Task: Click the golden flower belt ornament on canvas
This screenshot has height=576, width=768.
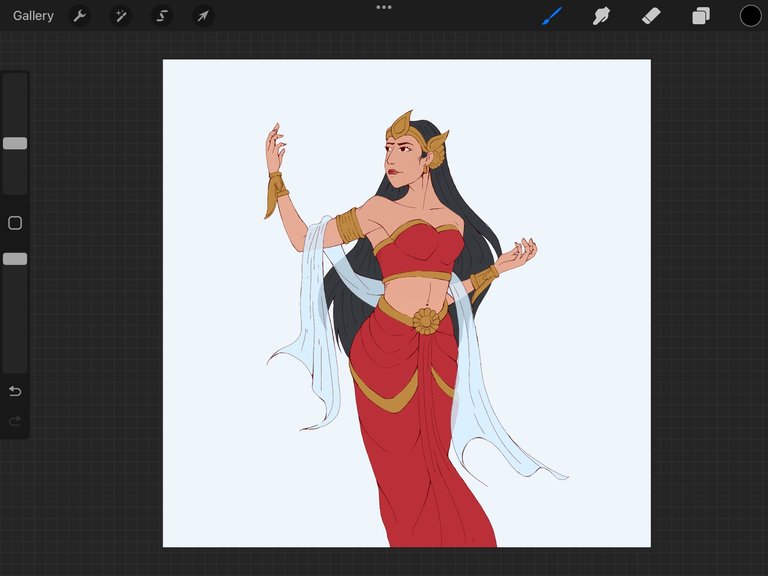Action: tap(426, 321)
